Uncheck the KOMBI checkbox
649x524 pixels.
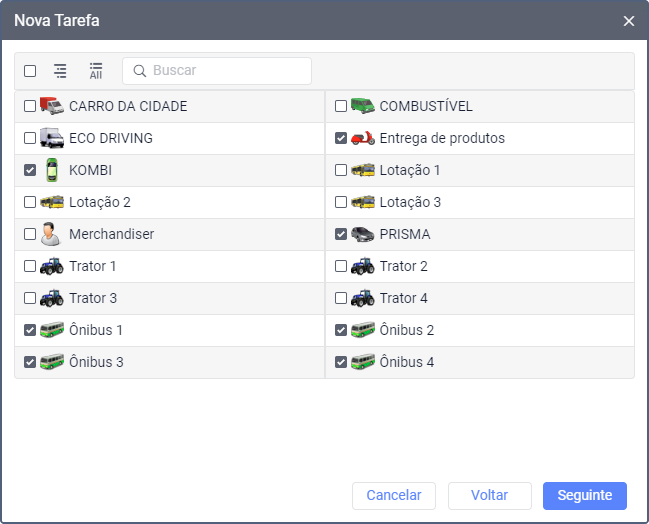tap(30, 170)
